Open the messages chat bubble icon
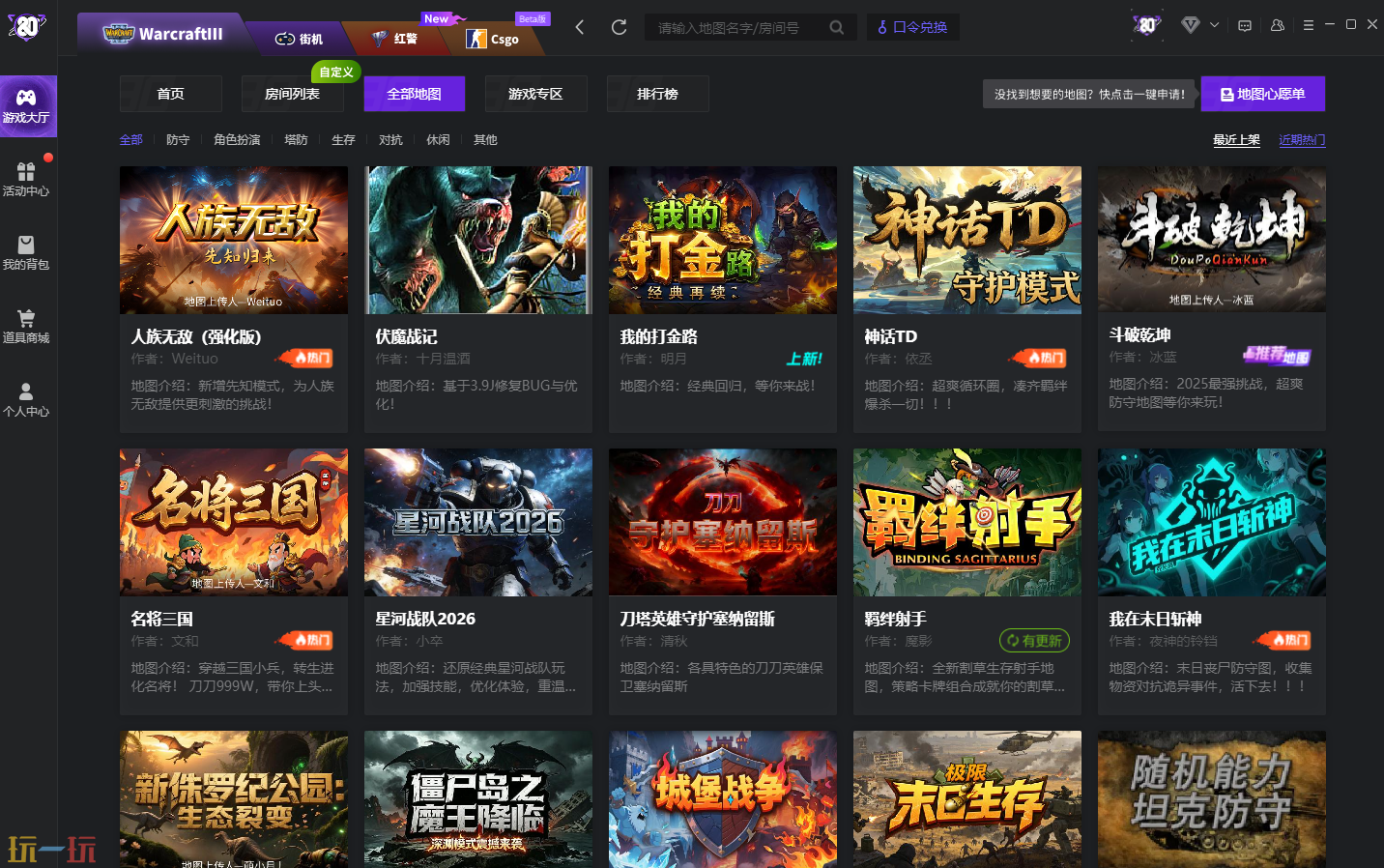Image resolution: width=1384 pixels, height=868 pixels. click(1245, 26)
